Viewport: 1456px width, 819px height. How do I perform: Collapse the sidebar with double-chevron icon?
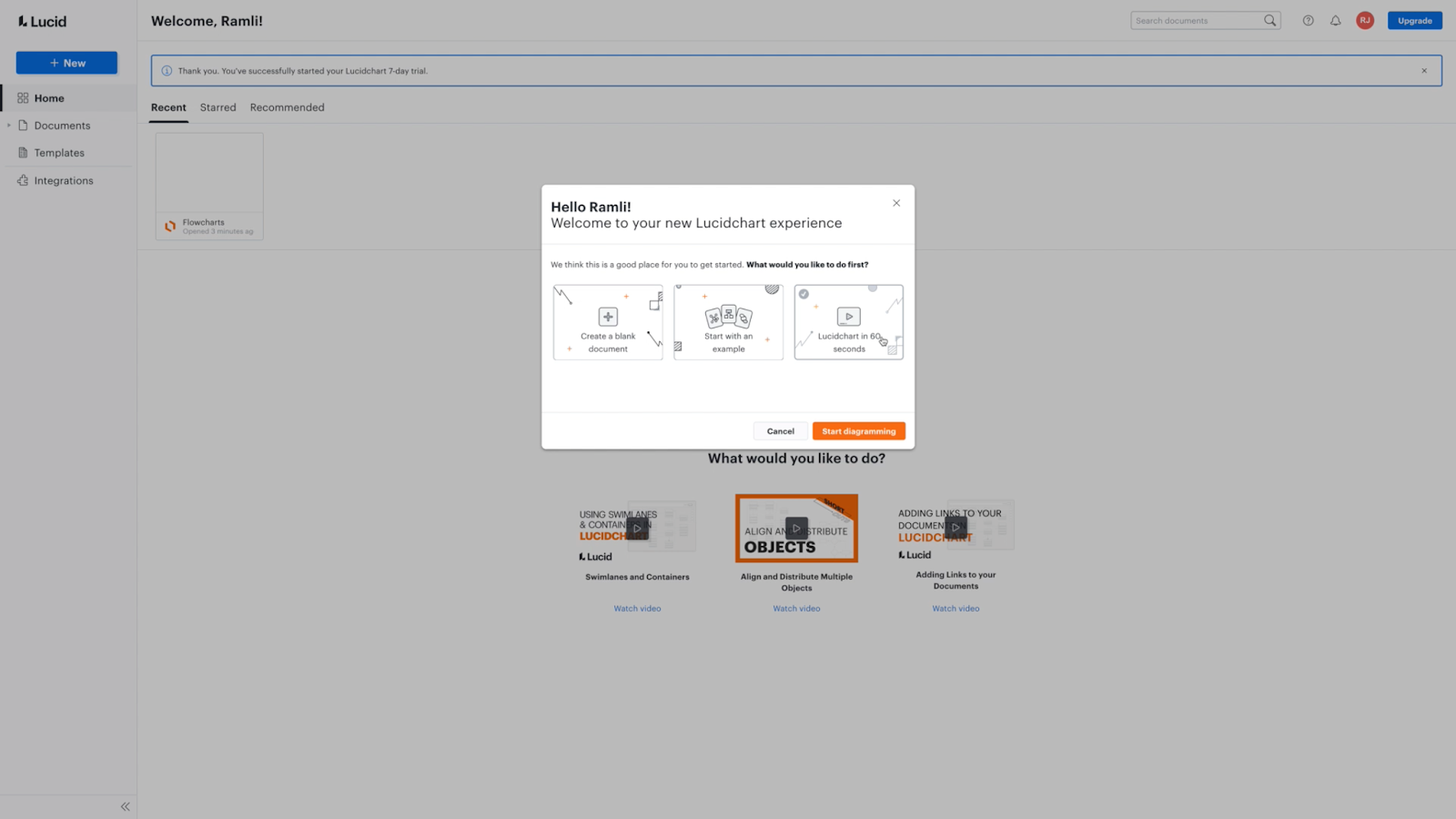125,806
